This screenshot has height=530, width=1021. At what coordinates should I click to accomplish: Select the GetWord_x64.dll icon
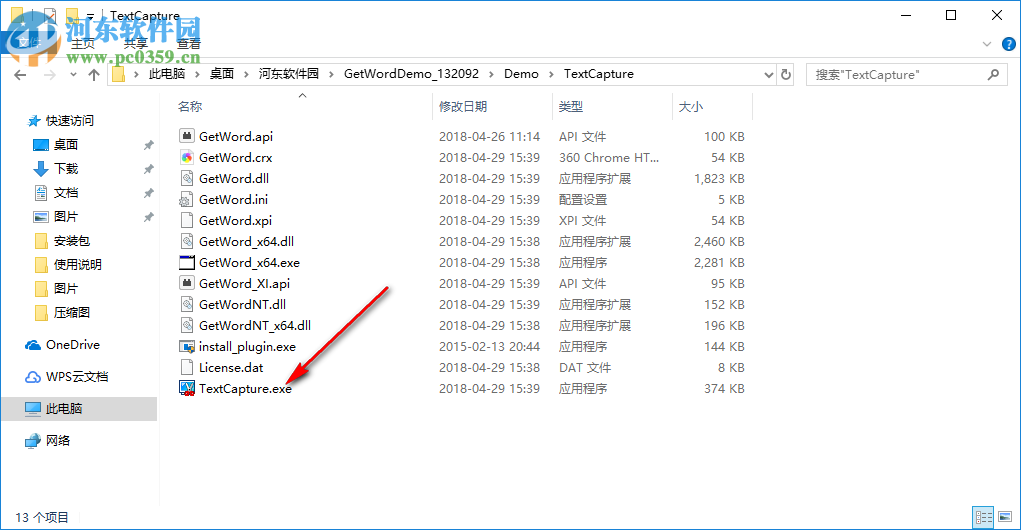[187, 241]
